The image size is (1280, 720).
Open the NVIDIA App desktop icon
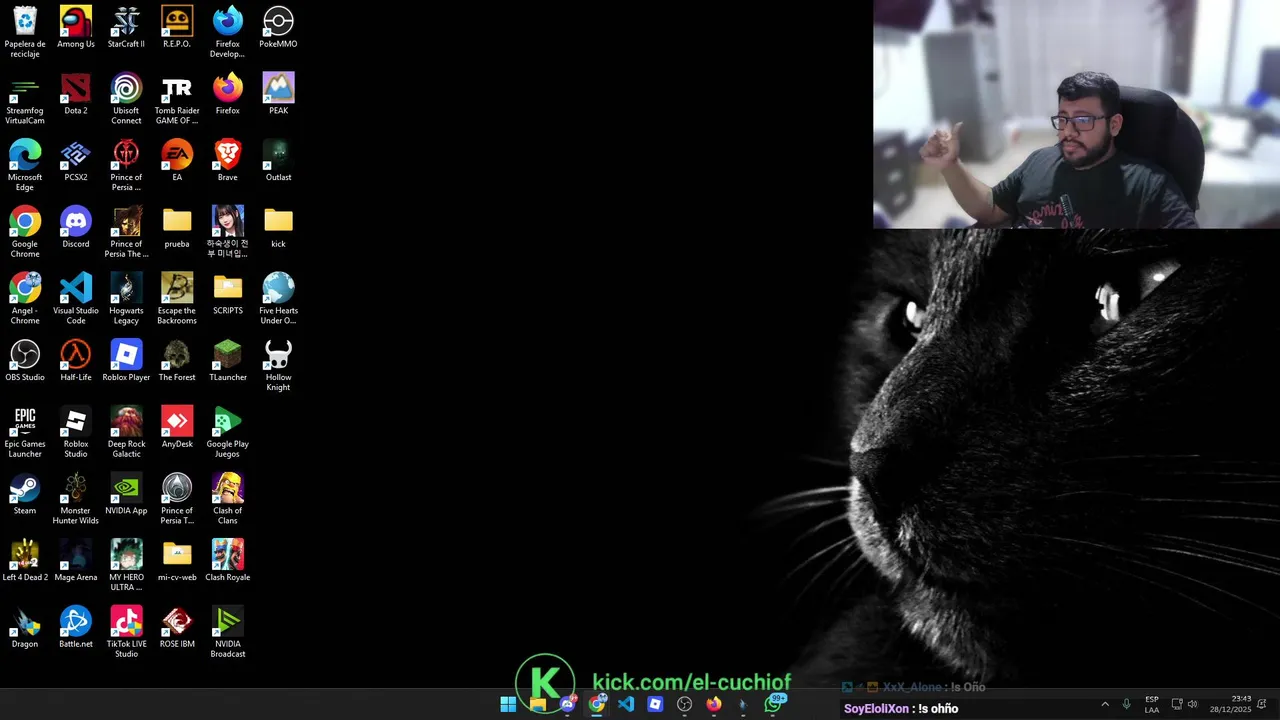(x=126, y=494)
